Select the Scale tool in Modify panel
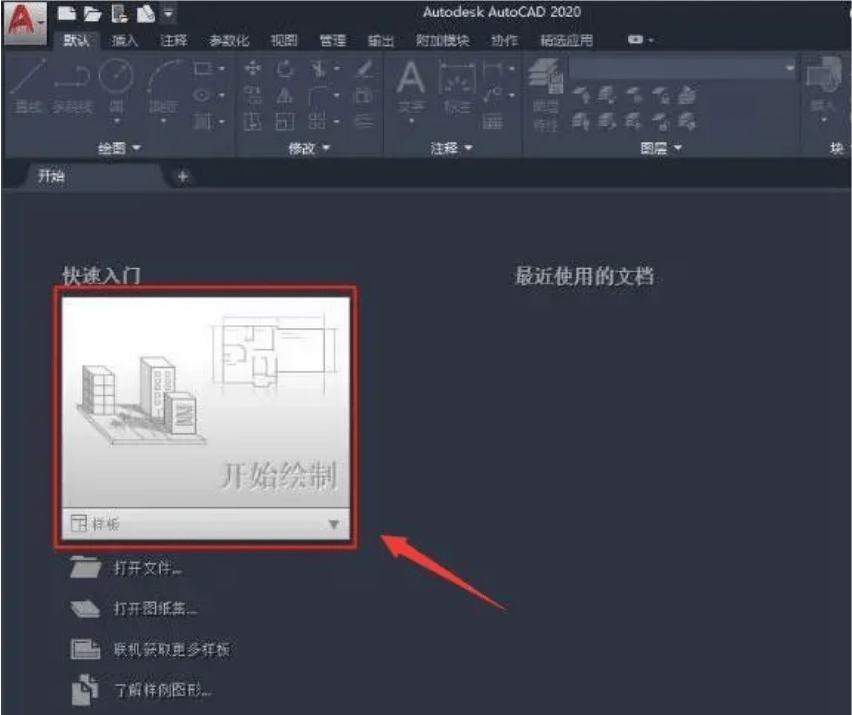The height and width of the screenshot is (715, 852). [285, 122]
